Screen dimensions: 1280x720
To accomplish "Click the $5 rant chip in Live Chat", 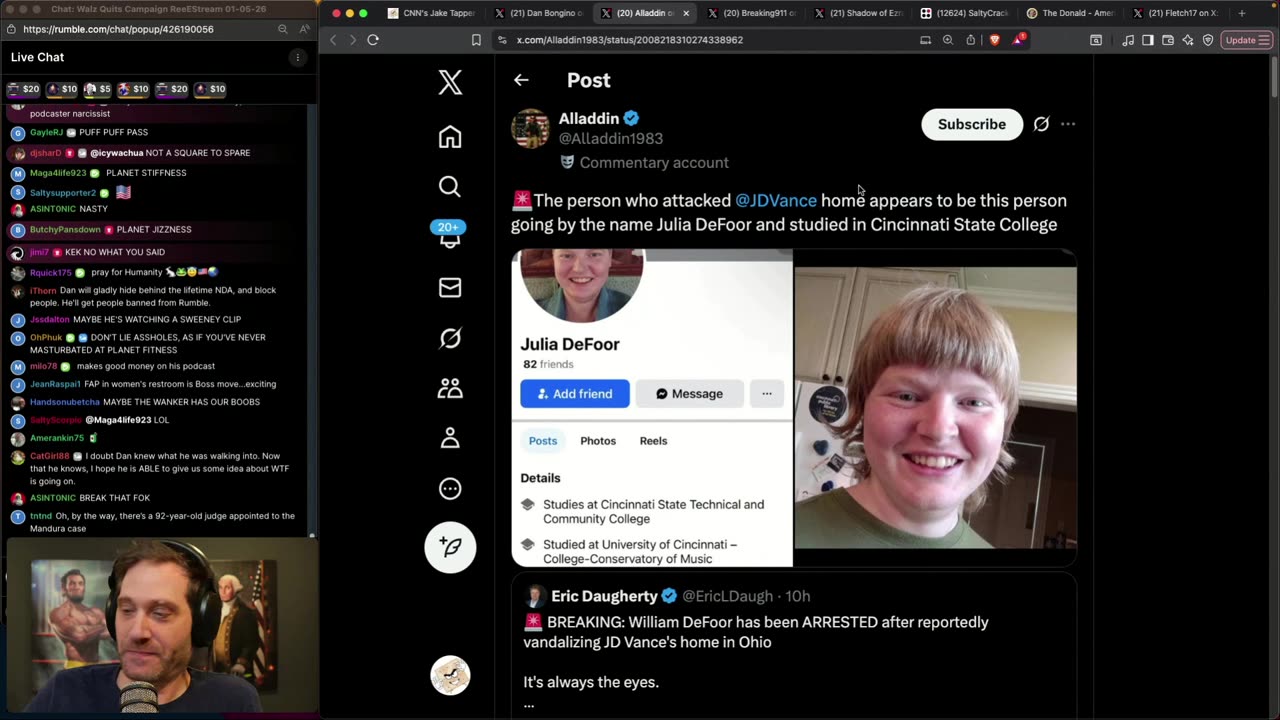I will point(98,89).
